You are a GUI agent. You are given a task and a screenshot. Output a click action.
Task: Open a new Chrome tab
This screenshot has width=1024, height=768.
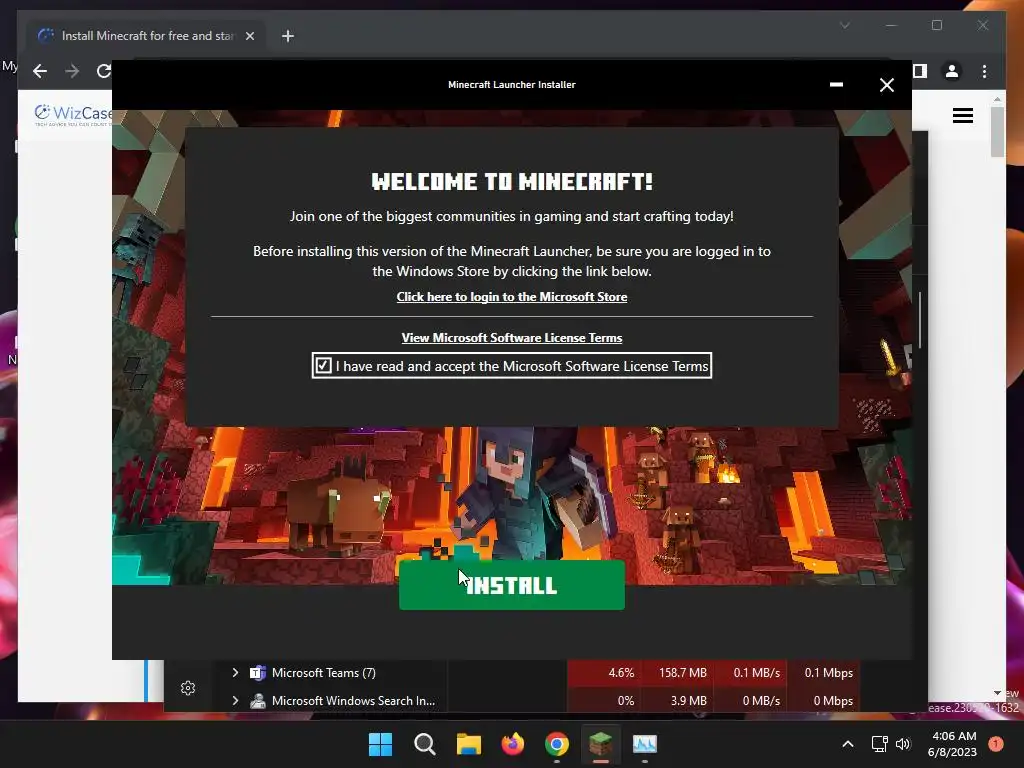click(287, 36)
